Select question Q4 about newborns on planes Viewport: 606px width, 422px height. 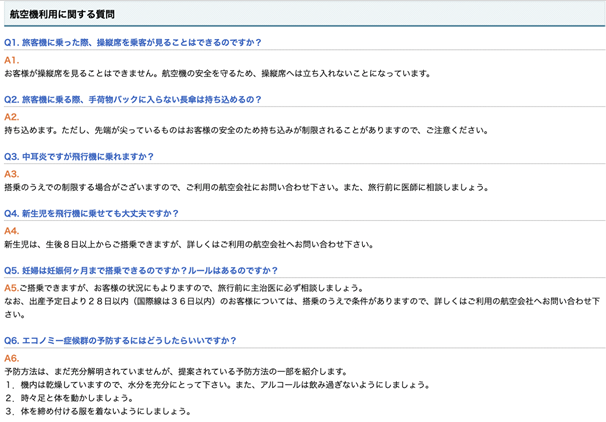pyautogui.click(x=91, y=214)
